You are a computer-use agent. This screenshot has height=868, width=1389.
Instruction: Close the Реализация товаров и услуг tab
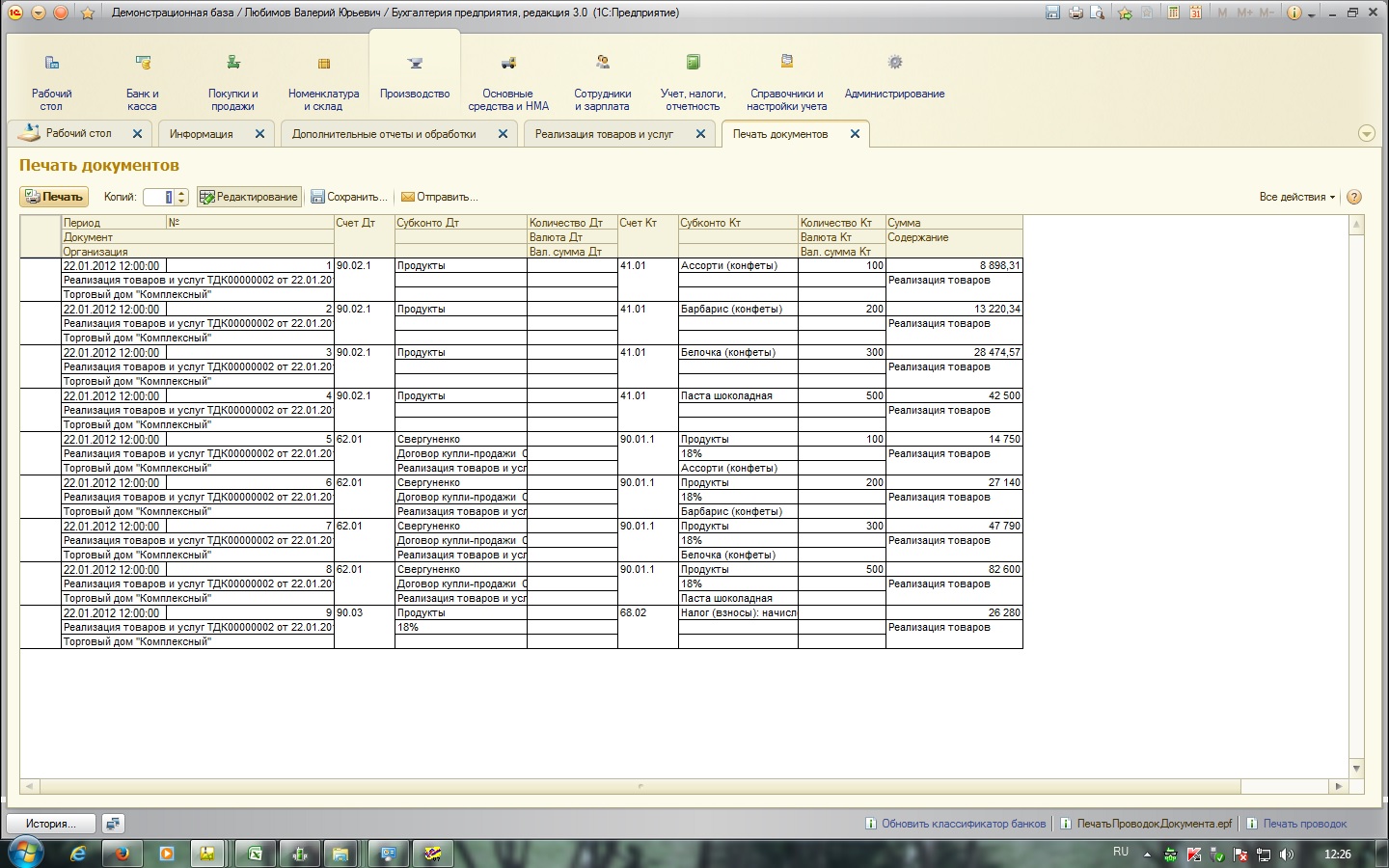pyautogui.click(x=700, y=134)
